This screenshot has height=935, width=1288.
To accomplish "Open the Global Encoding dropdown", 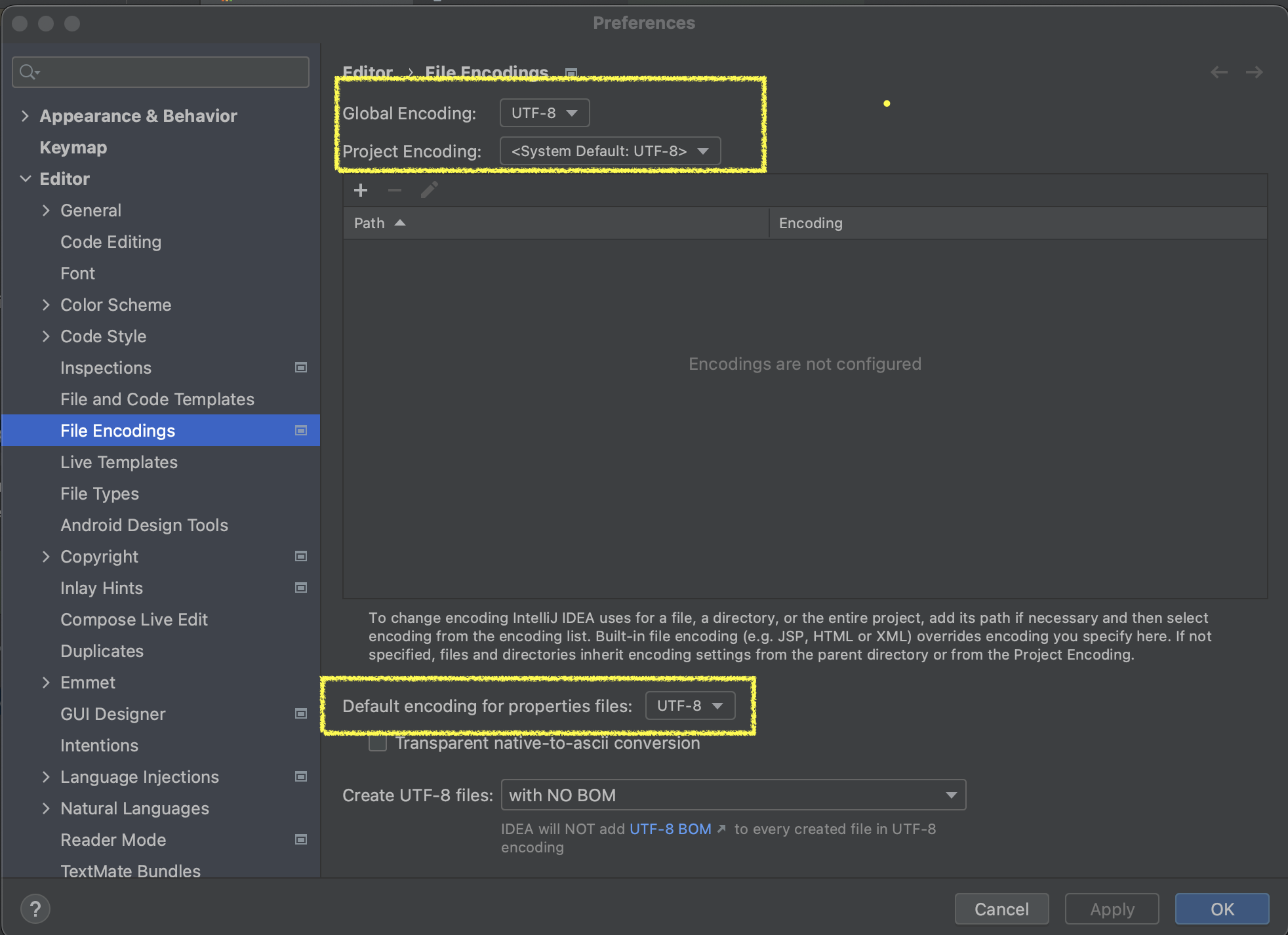I will (544, 113).
